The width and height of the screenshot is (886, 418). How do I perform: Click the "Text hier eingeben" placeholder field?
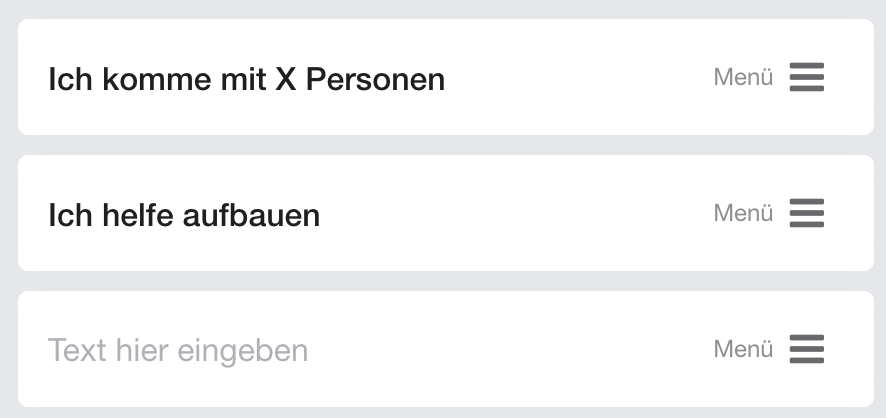178,350
